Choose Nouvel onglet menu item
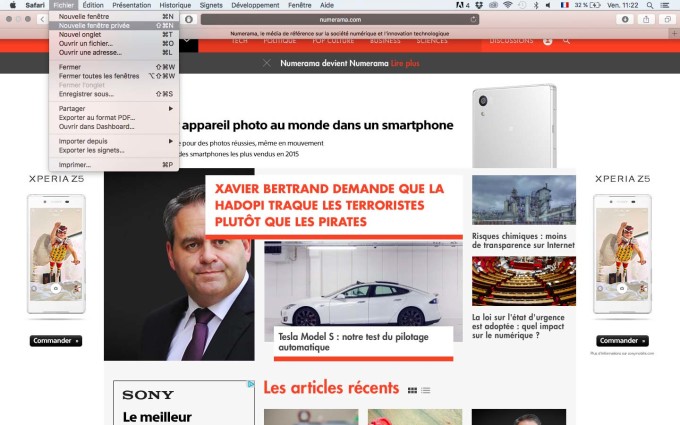The height and width of the screenshot is (425, 680). point(114,34)
